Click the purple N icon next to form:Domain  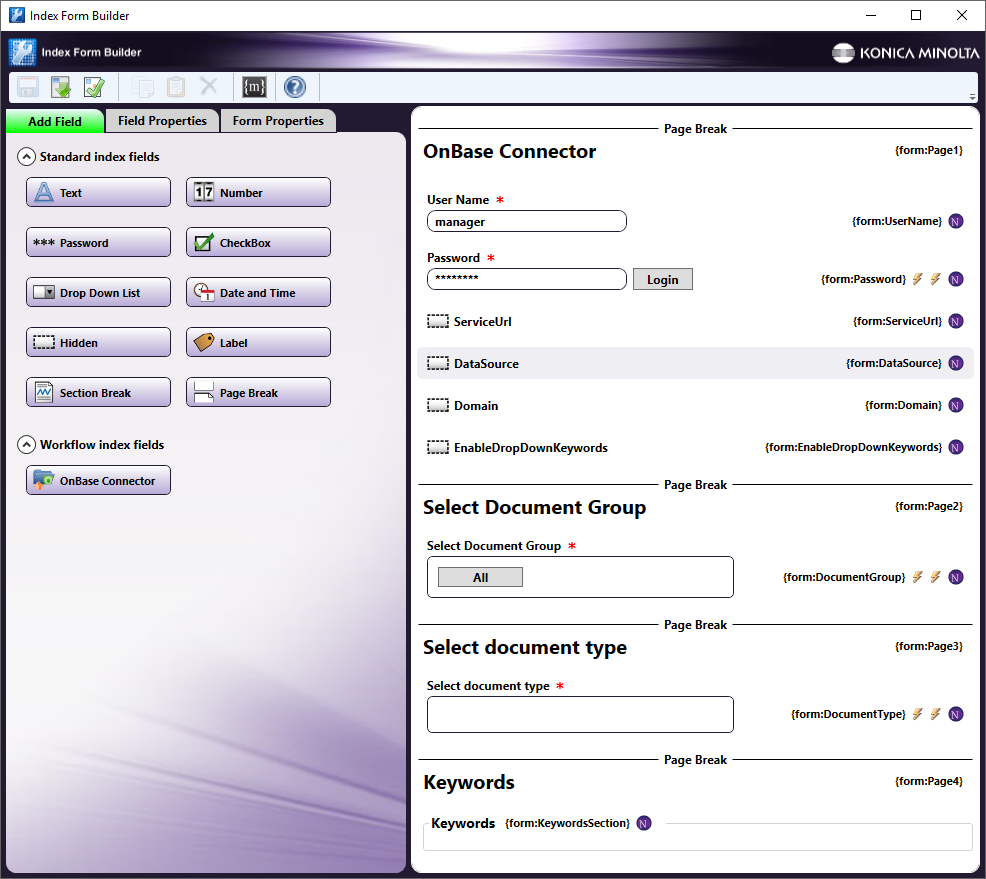click(x=956, y=405)
